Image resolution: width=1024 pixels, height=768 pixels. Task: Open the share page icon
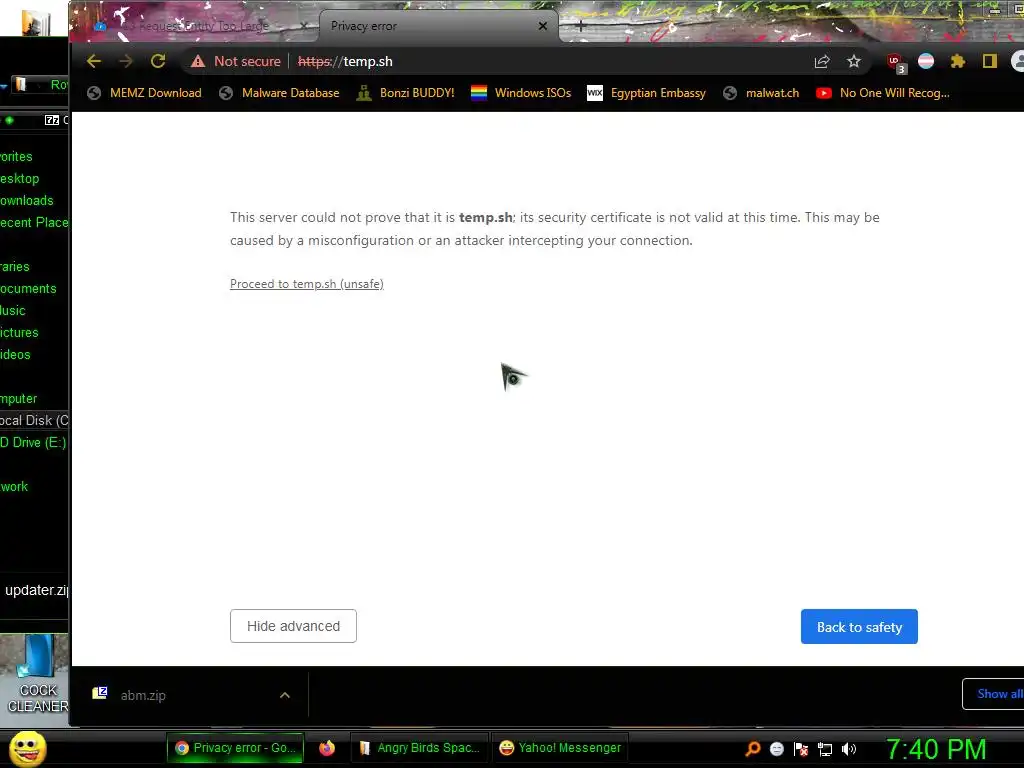[x=822, y=61]
